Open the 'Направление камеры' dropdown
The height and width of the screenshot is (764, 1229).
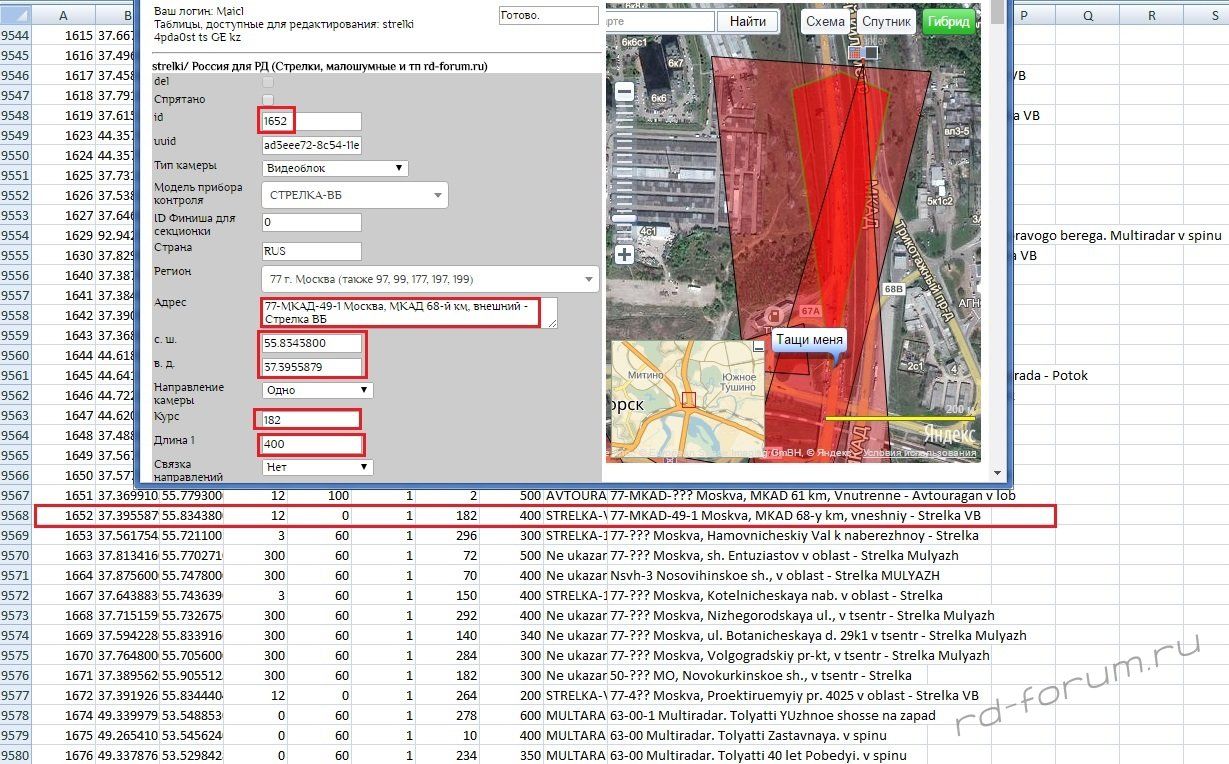(317, 390)
